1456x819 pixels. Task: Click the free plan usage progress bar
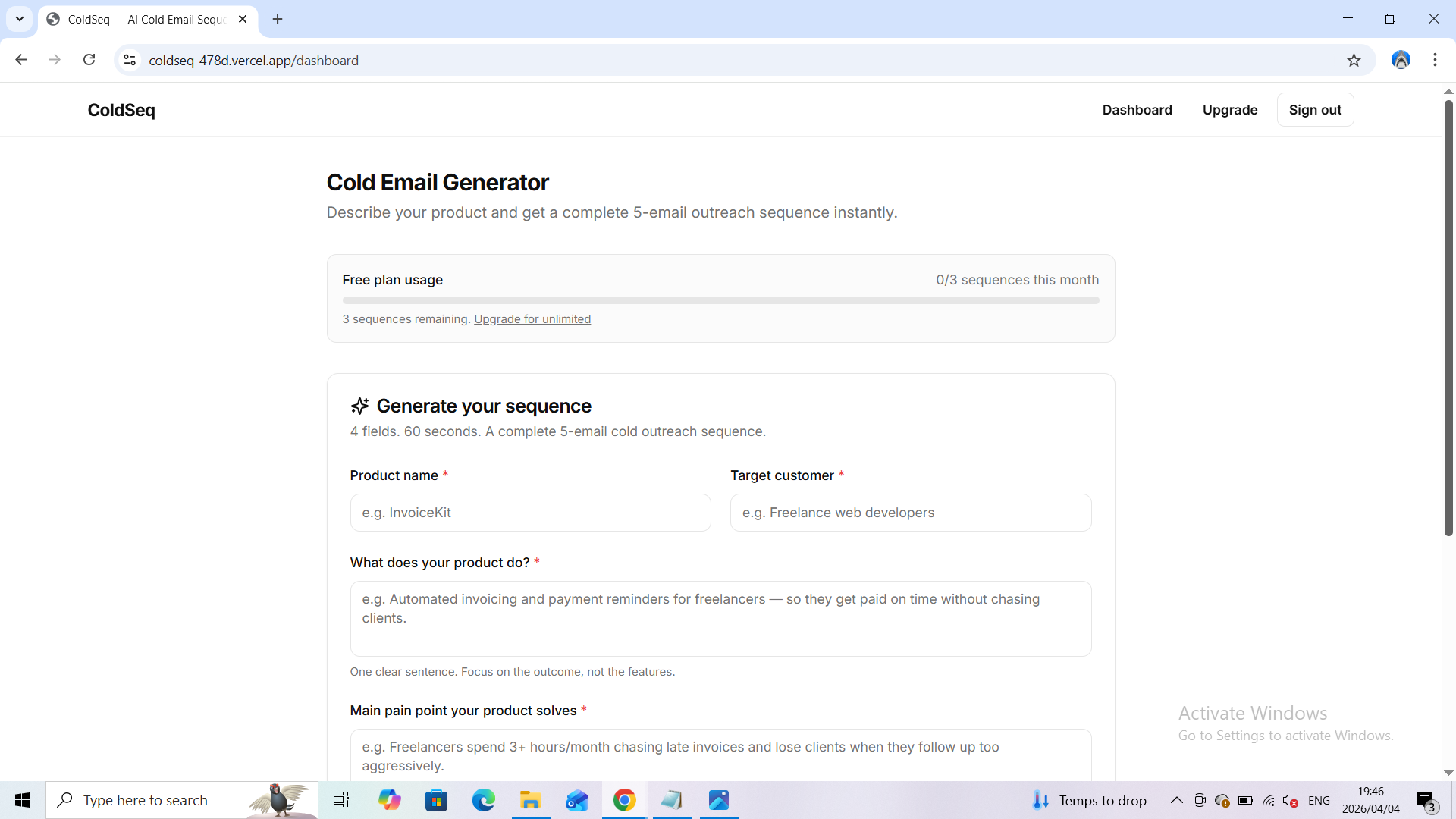(x=720, y=300)
